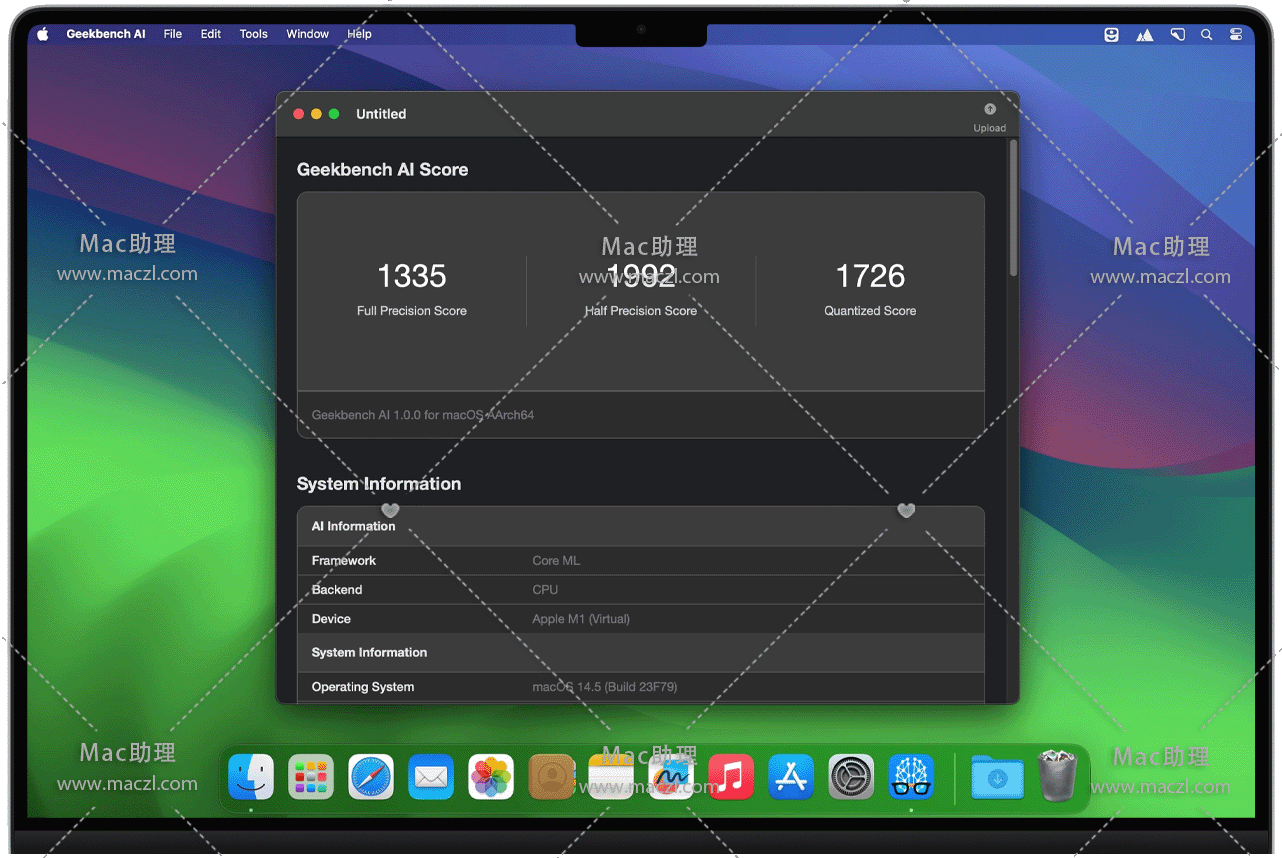Launch Safari from the Dock
The height and width of the screenshot is (858, 1282).
(x=371, y=777)
